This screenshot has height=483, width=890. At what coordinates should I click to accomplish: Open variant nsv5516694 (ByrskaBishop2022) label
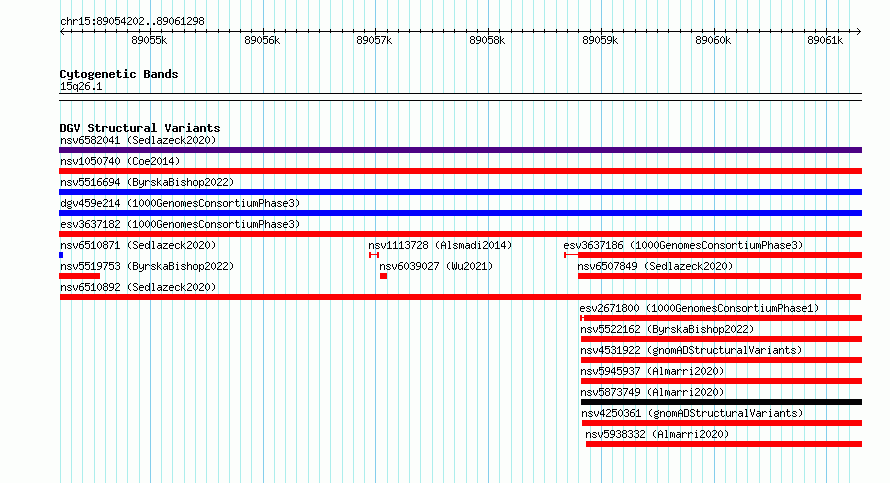[x=147, y=182]
